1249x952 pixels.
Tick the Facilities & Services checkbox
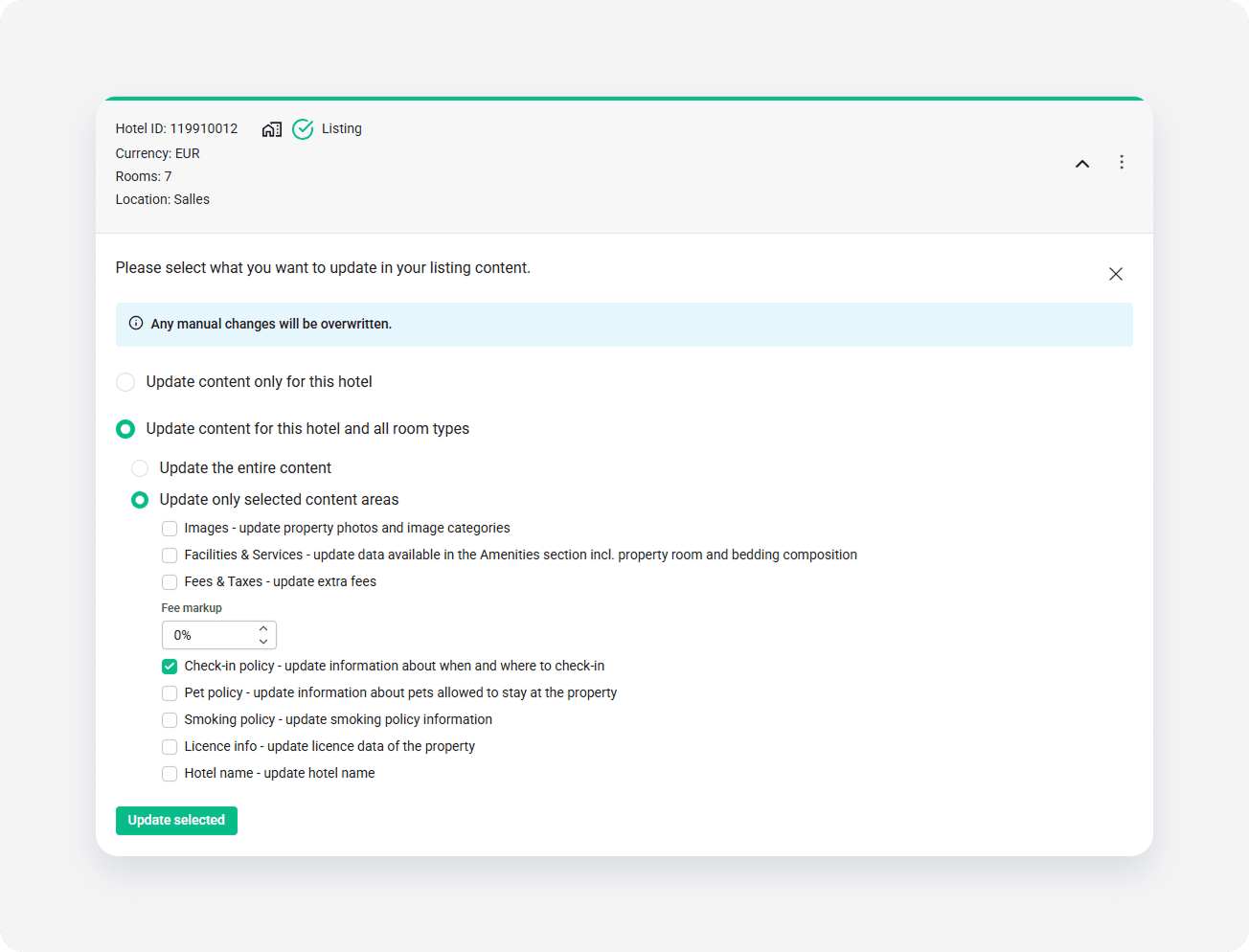pyautogui.click(x=170, y=555)
